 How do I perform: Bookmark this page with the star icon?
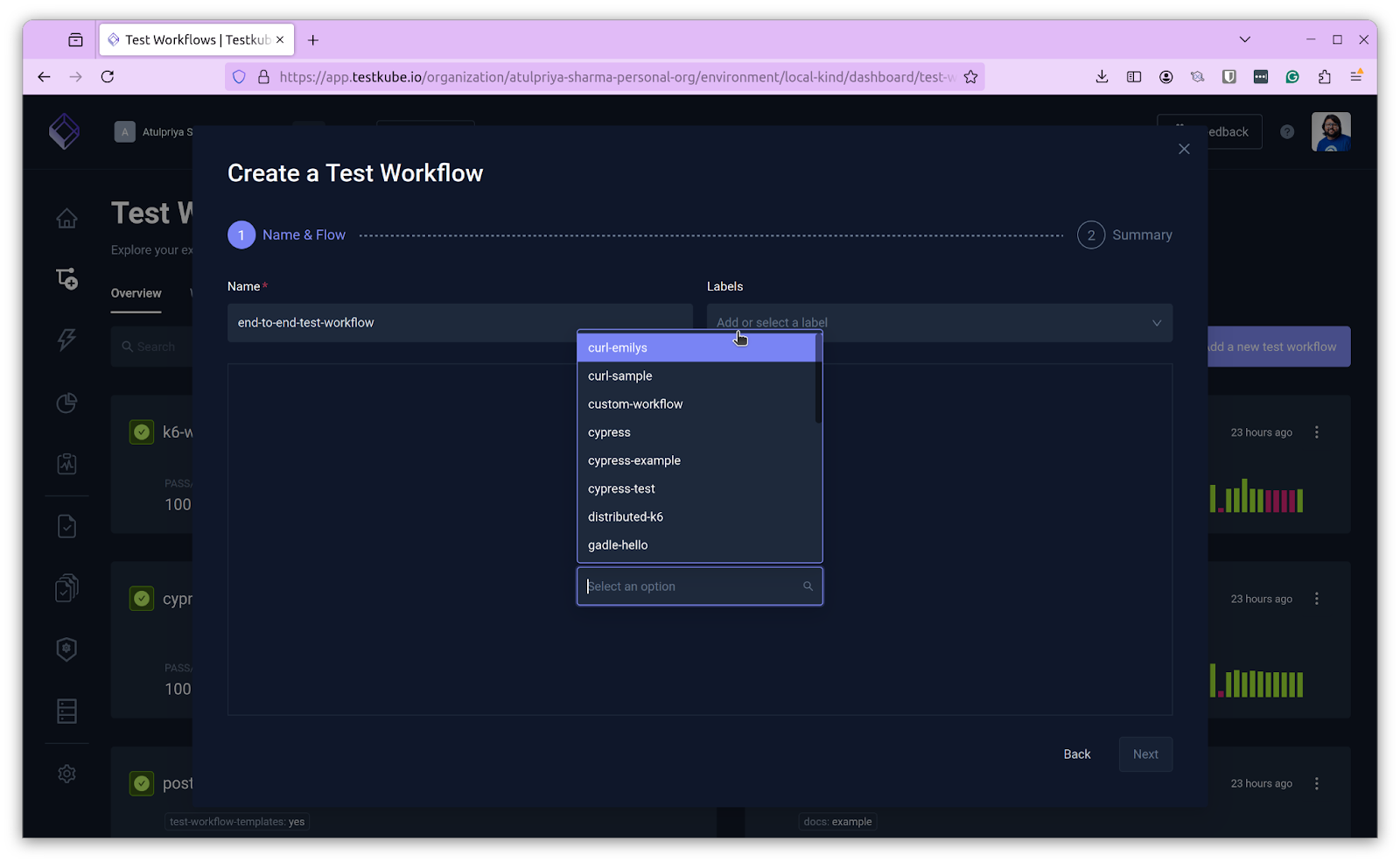pos(970,77)
